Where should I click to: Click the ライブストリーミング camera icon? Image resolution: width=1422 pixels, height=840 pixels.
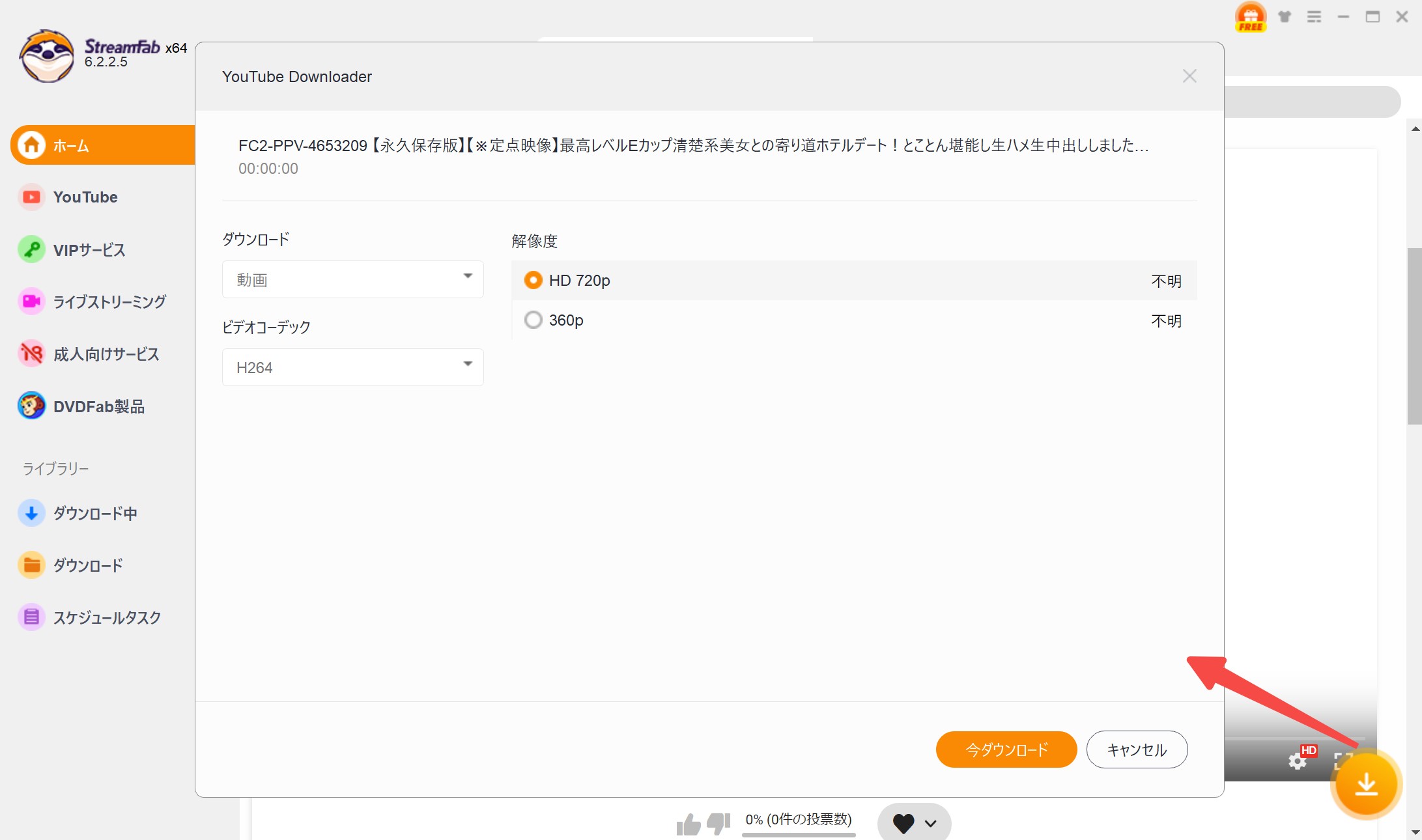click(x=31, y=301)
